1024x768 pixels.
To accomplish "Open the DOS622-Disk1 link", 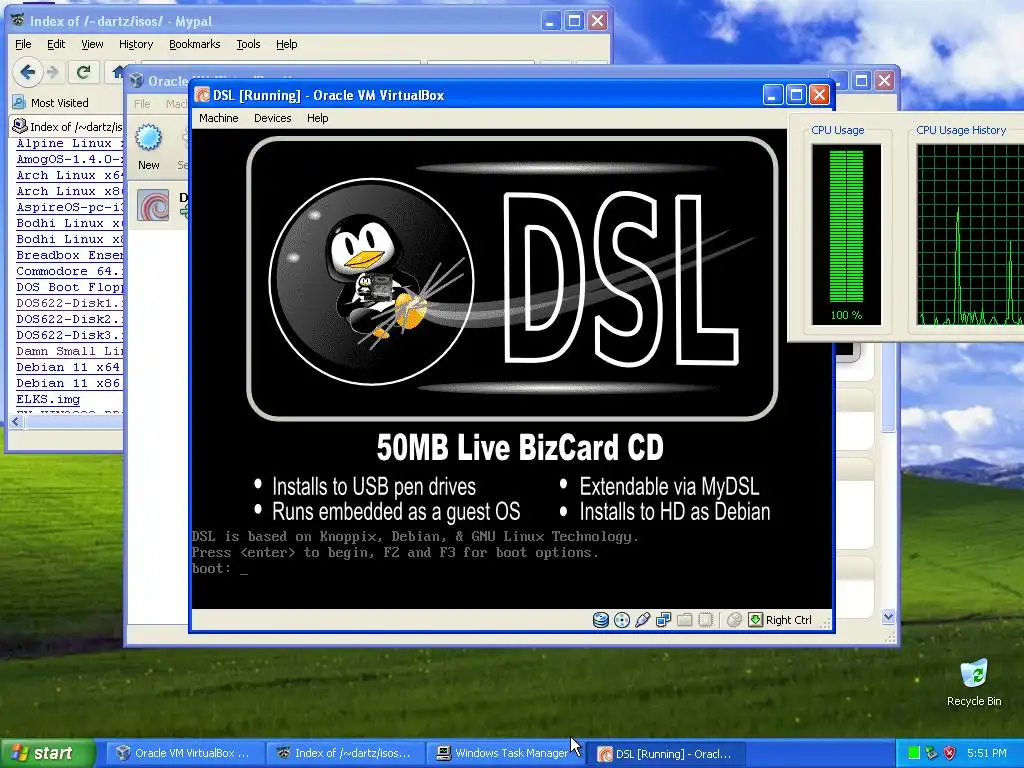I will (69, 303).
